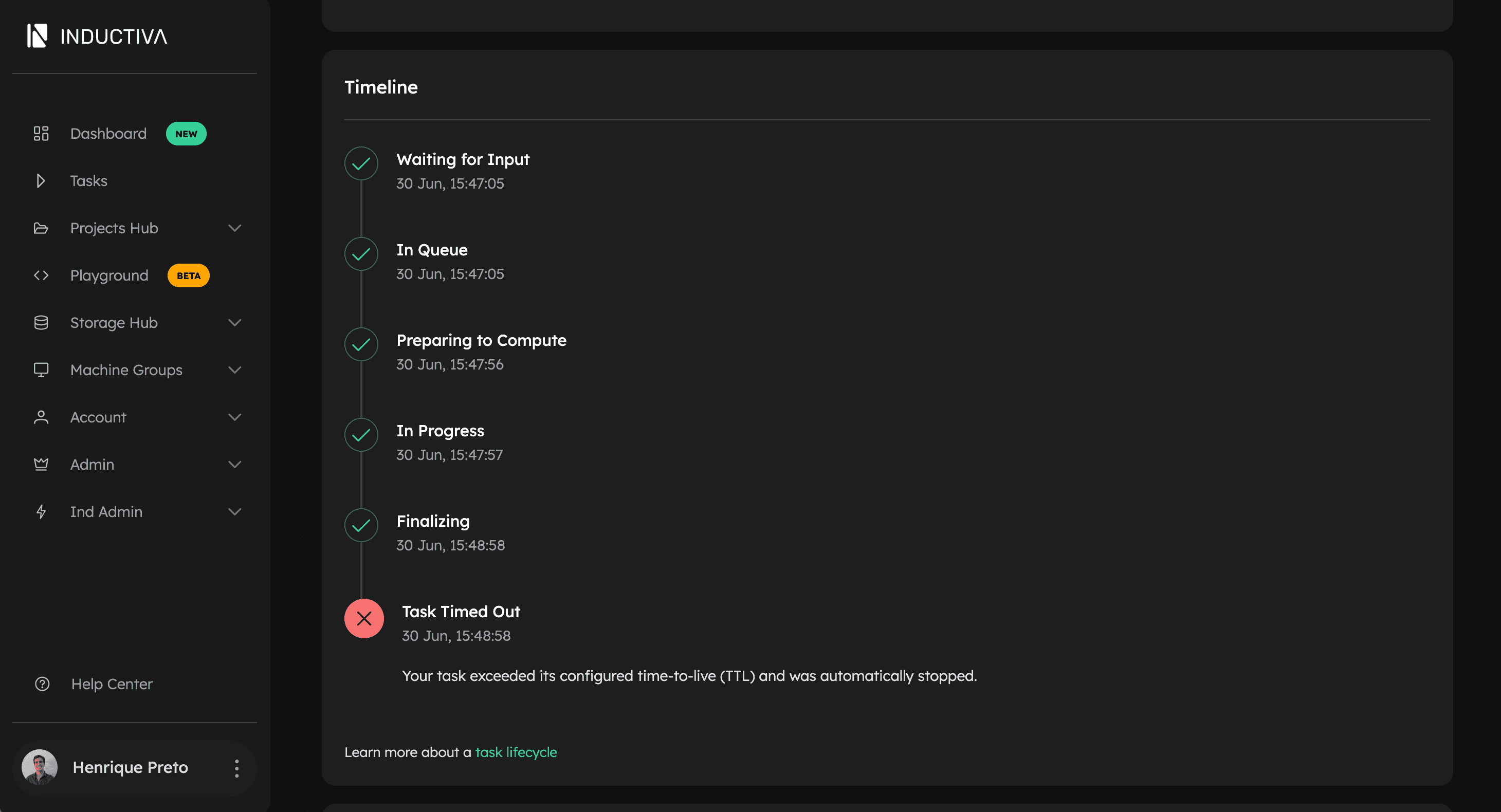The width and height of the screenshot is (1501, 812).
Task: Open the task lifecycle link
Action: 516,752
